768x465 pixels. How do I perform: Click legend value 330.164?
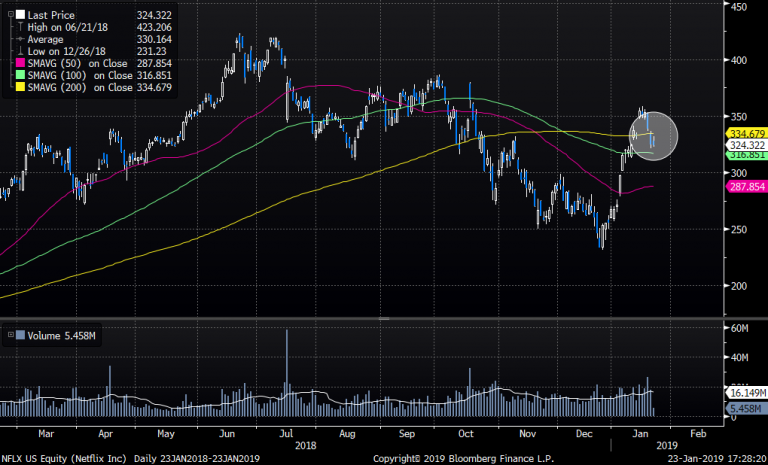pyautogui.click(x=154, y=39)
